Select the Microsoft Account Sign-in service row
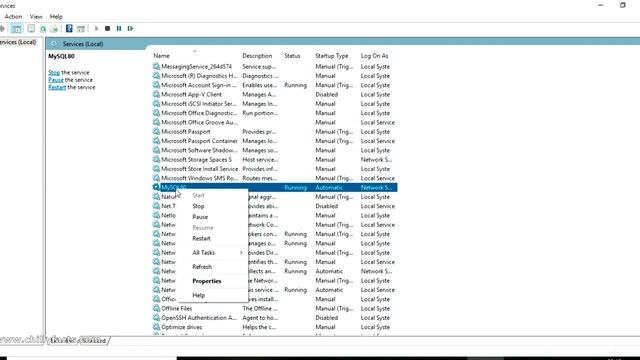 pyautogui.click(x=274, y=85)
